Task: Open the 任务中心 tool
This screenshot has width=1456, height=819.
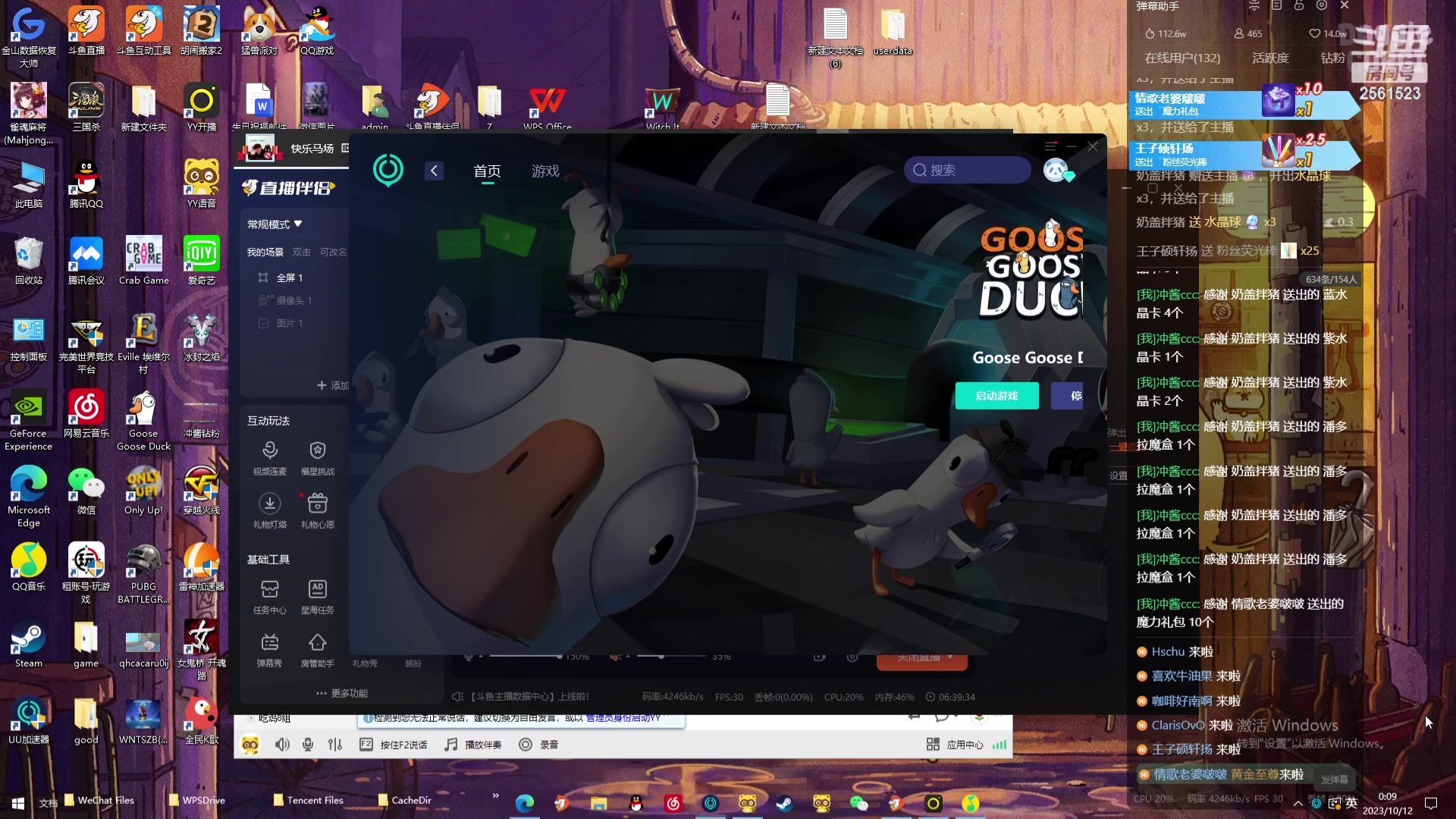Action: [x=270, y=589]
